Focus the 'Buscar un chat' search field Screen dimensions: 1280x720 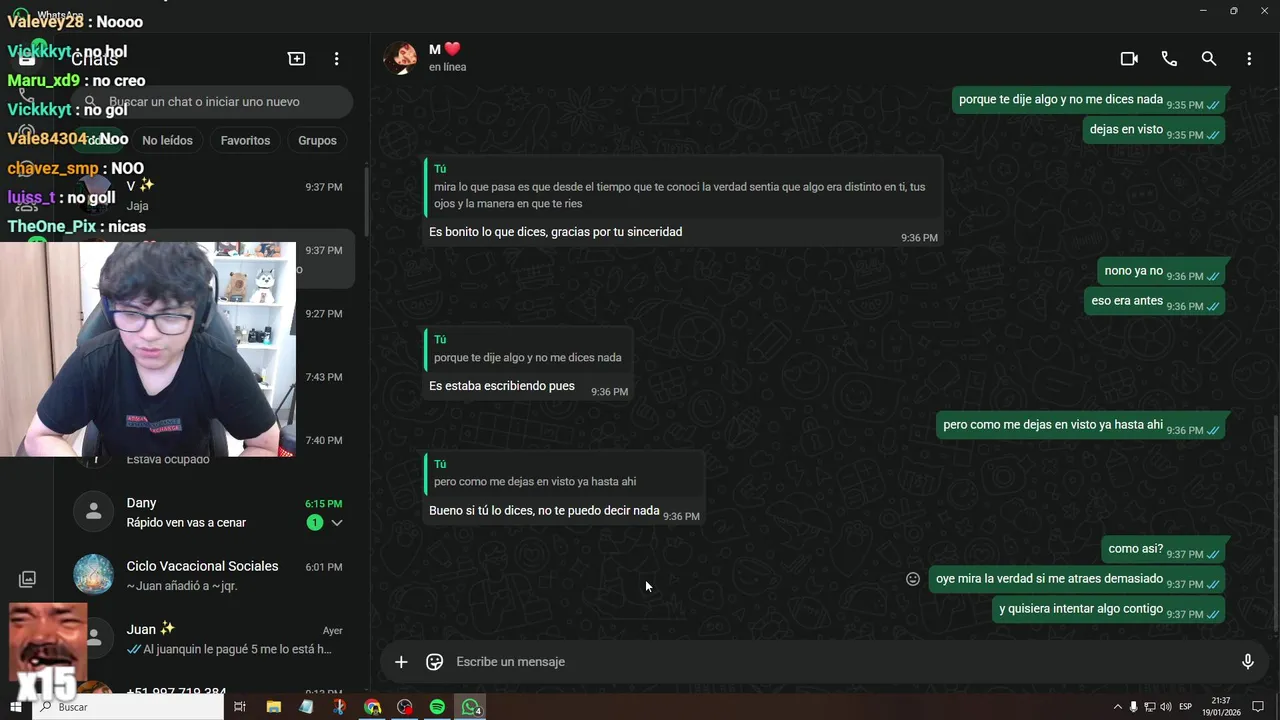pyautogui.click(x=212, y=102)
